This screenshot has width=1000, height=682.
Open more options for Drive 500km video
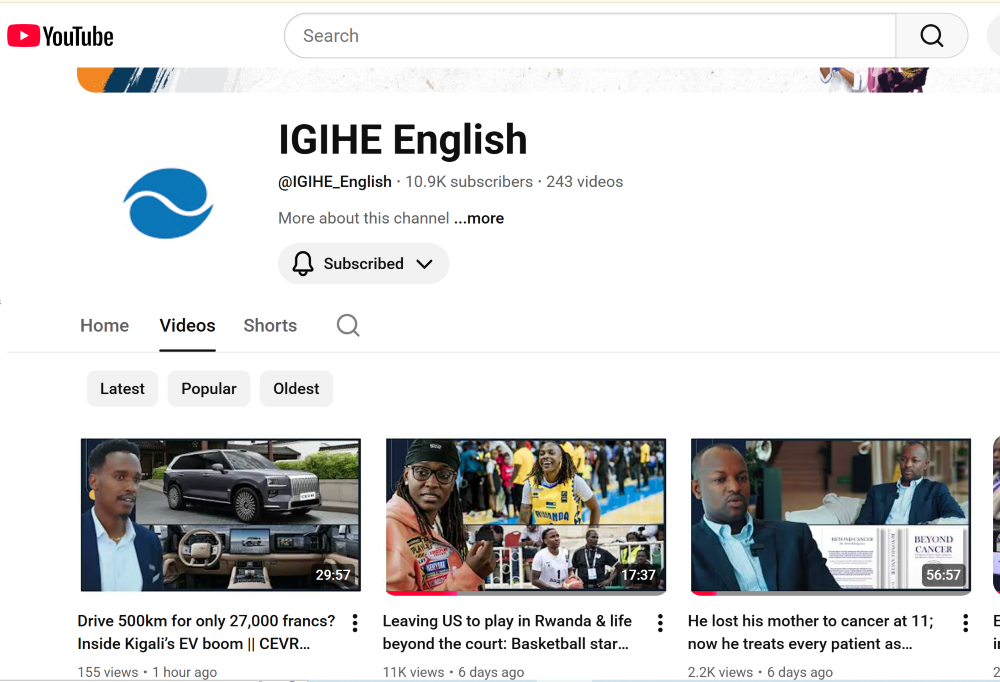coord(355,623)
